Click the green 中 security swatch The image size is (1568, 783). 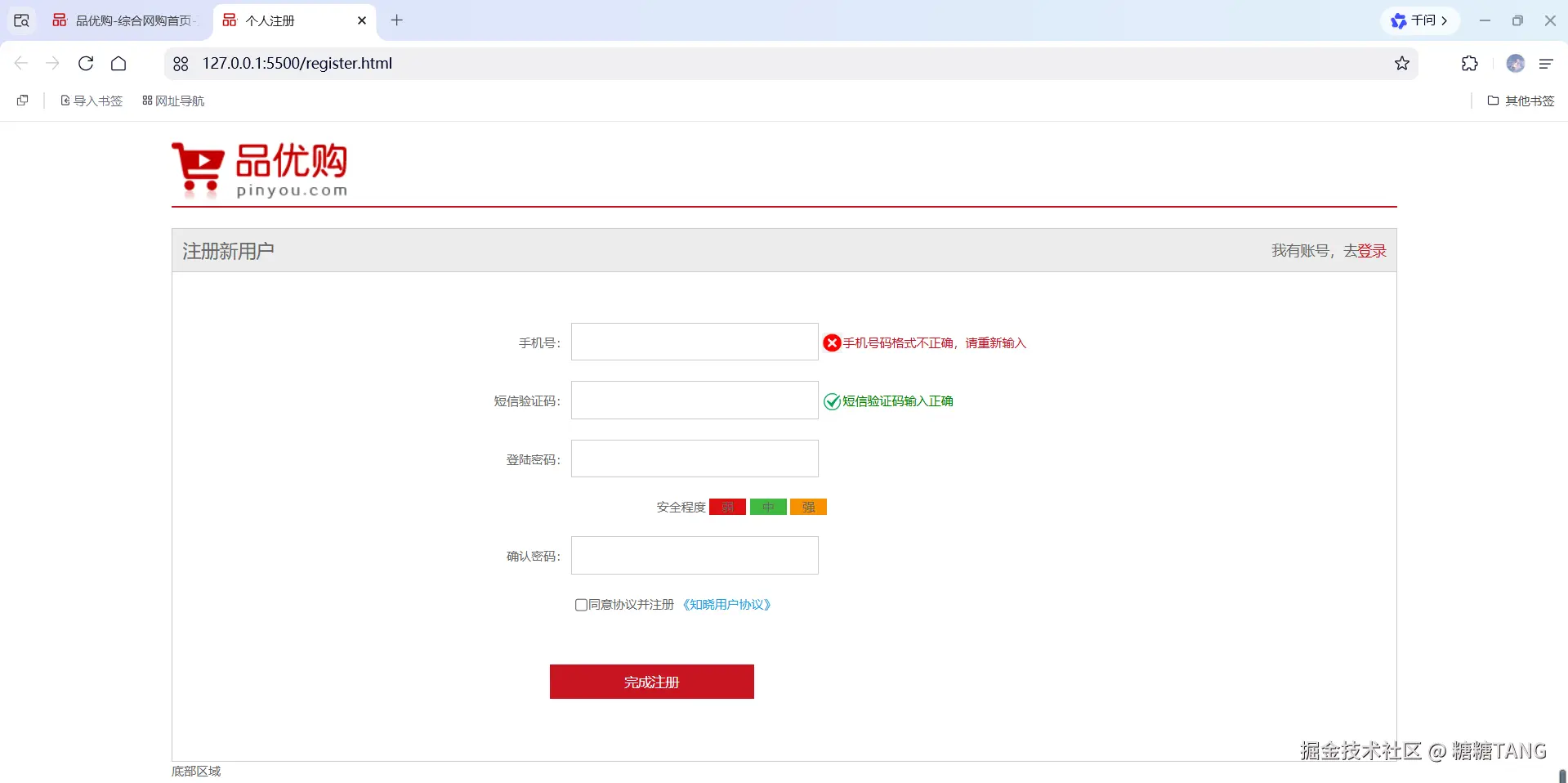[768, 507]
